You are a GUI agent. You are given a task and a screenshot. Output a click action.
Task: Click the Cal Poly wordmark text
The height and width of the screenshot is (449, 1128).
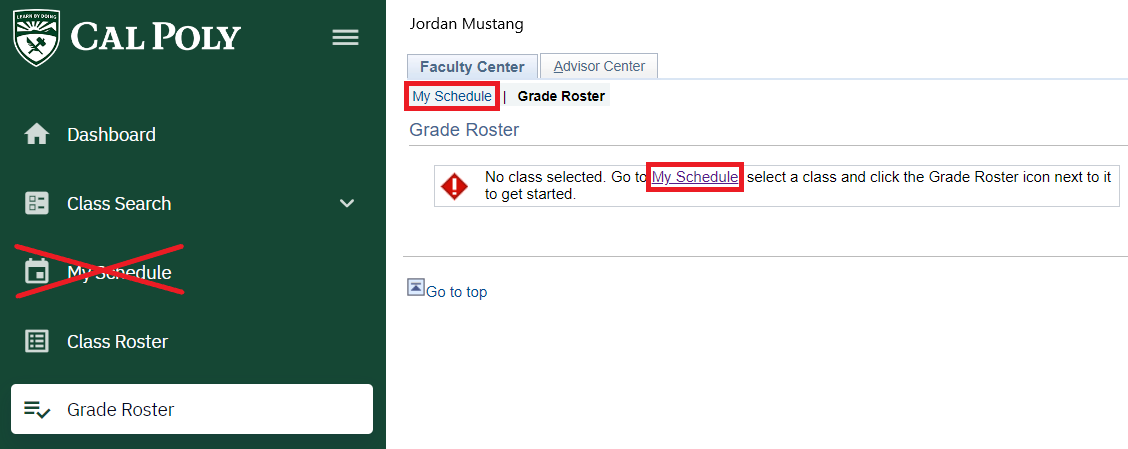coord(156,37)
